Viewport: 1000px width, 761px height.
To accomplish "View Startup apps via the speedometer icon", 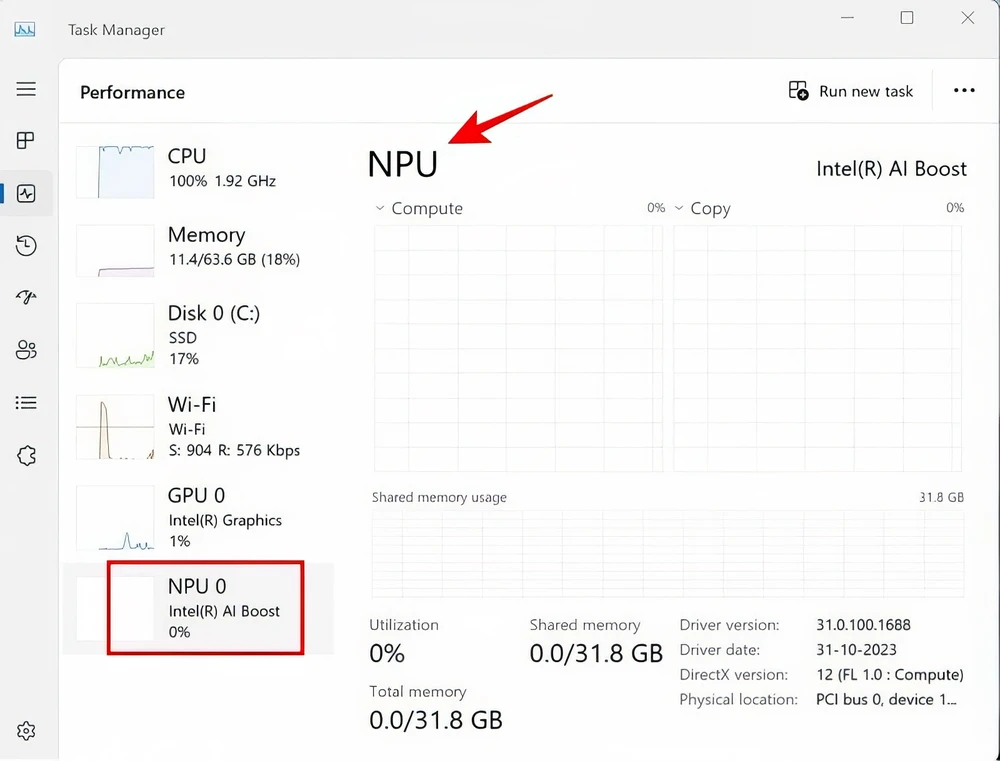I will (26, 297).
